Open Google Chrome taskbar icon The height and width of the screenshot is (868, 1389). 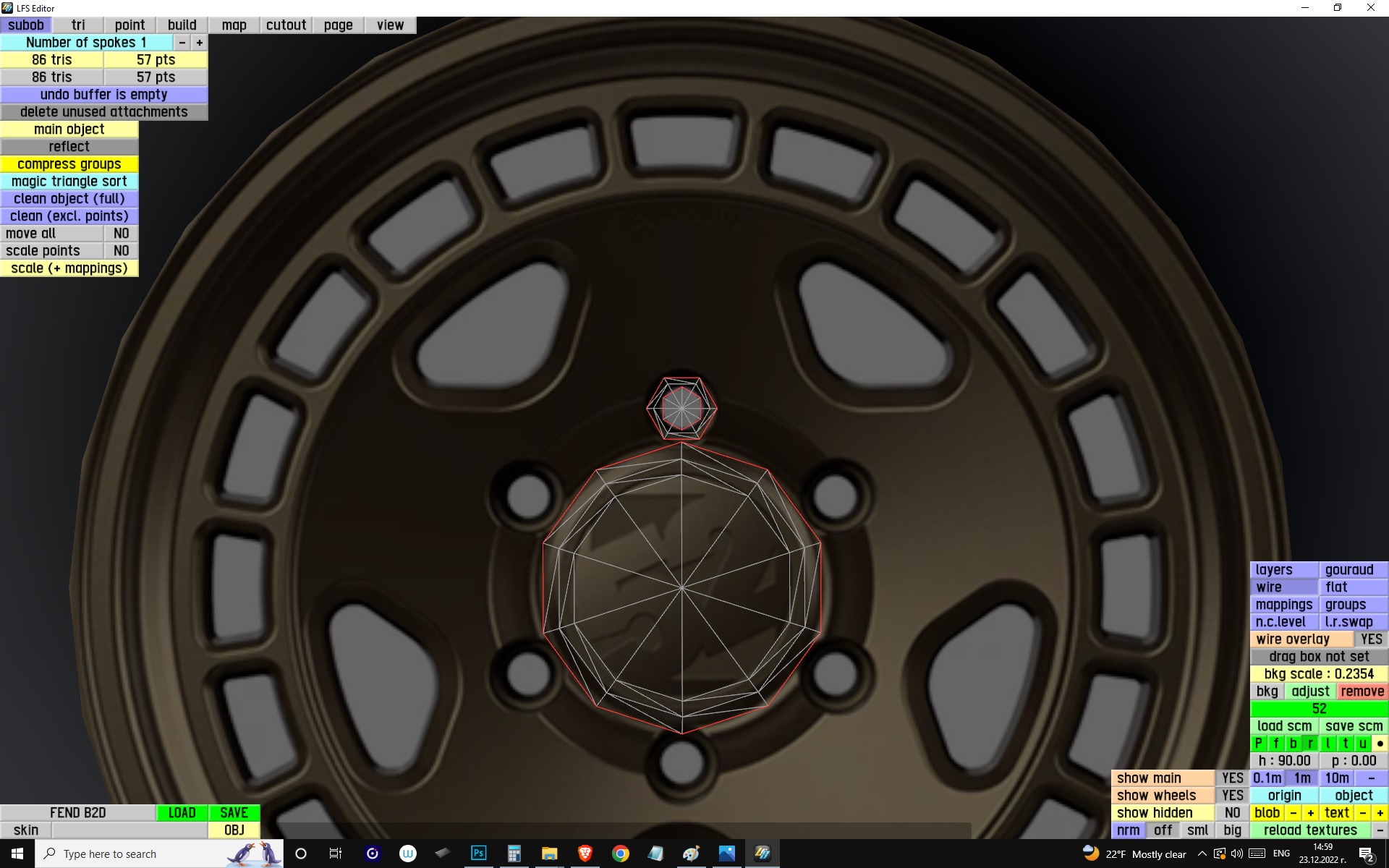620,854
